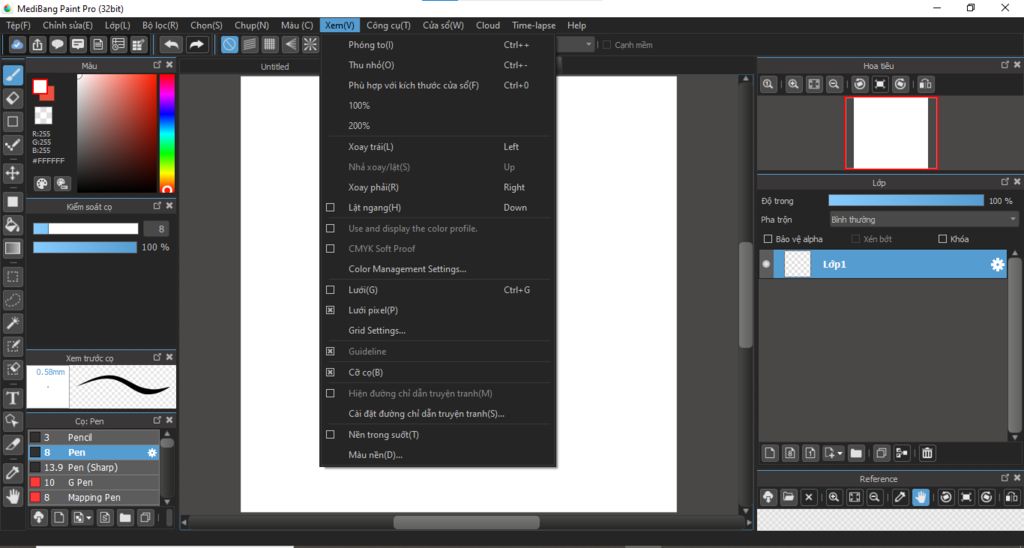Select the Text tool
This screenshot has width=1024, height=548.
(12, 397)
